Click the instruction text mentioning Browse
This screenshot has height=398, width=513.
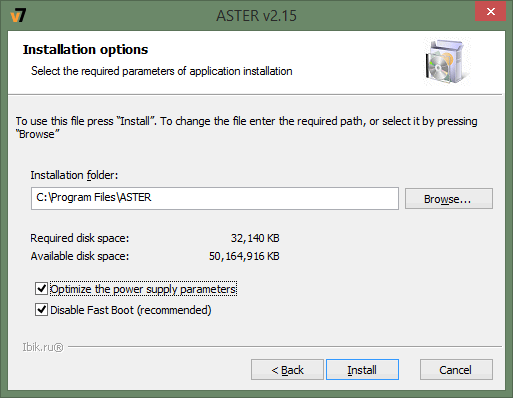pos(246,127)
